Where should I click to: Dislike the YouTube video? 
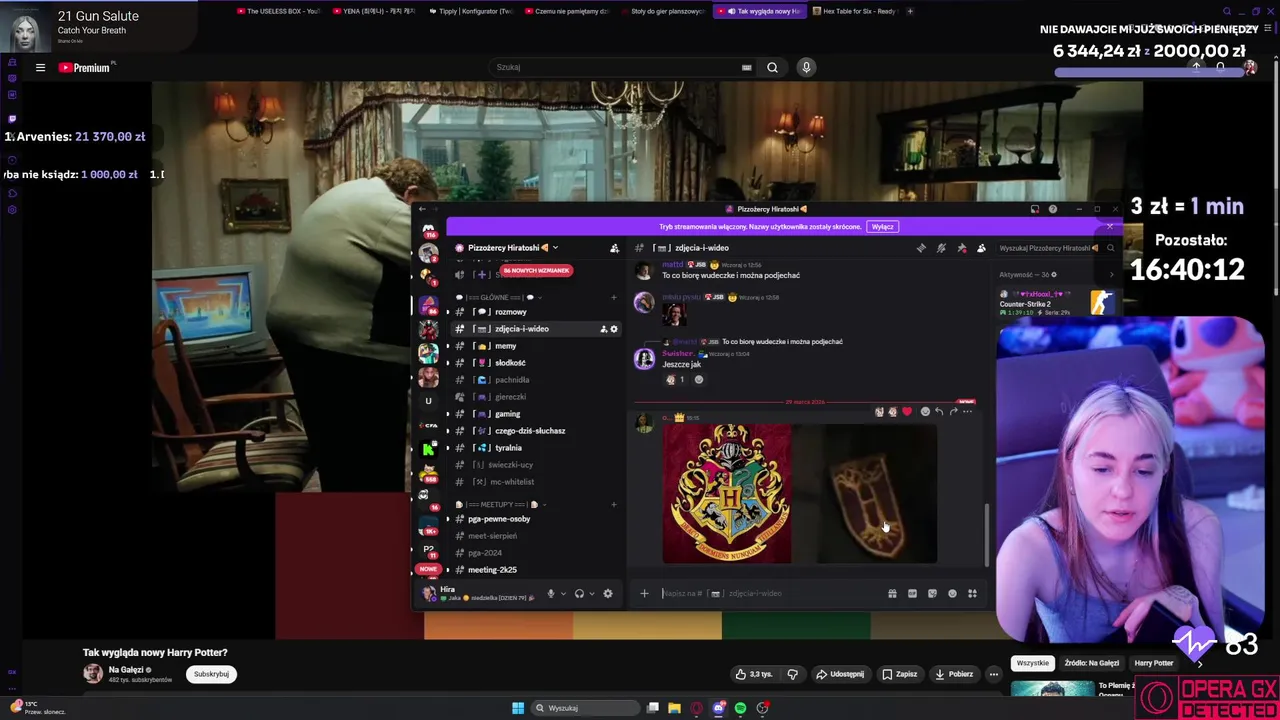click(793, 674)
